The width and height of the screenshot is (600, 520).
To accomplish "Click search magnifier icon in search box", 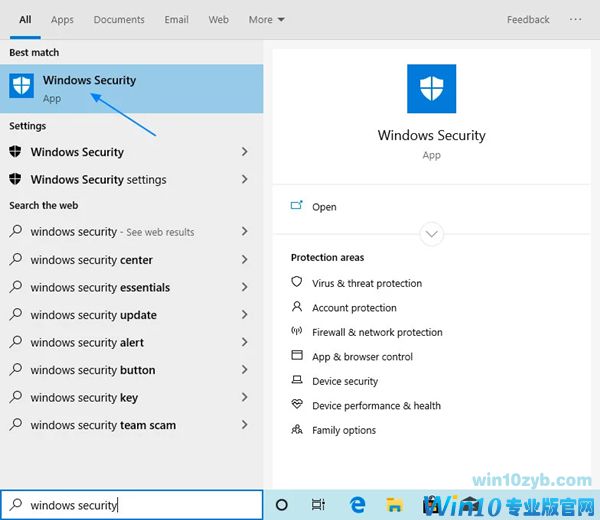I will pyautogui.click(x=16, y=504).
